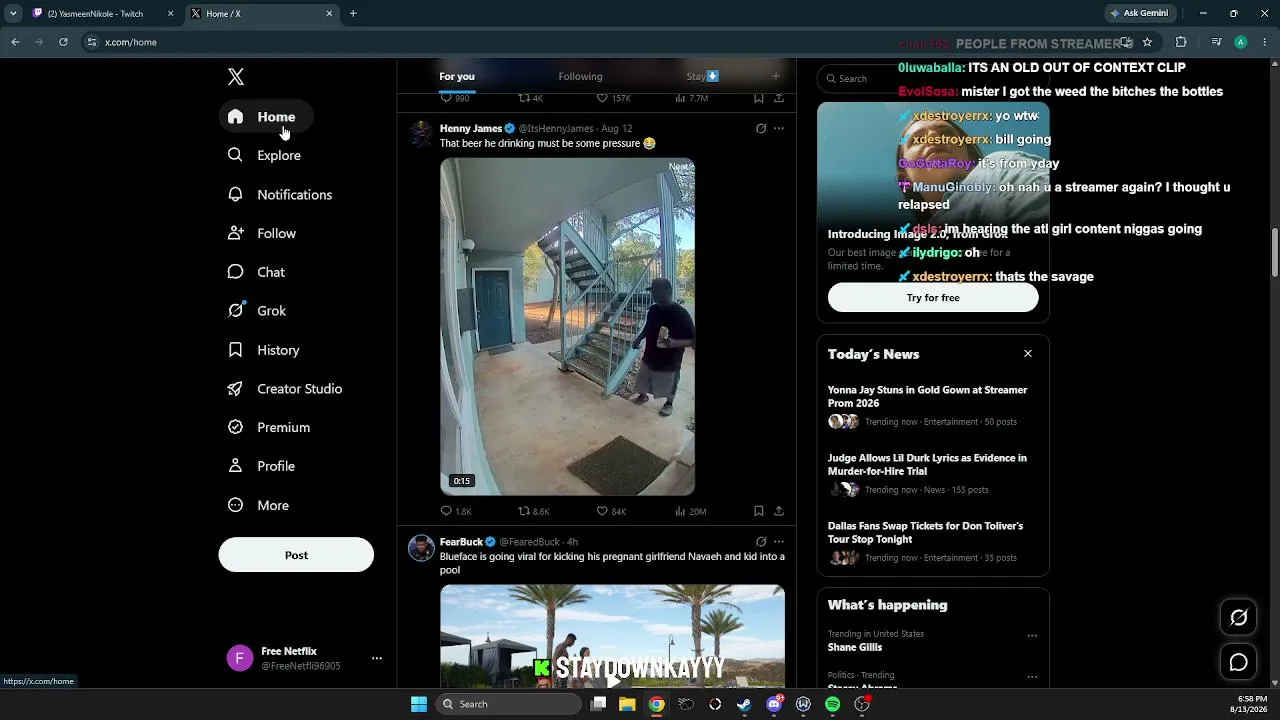Add a new timeline tab with plus
This screenshot has height=720, width=1280.
tap(775, 76)
